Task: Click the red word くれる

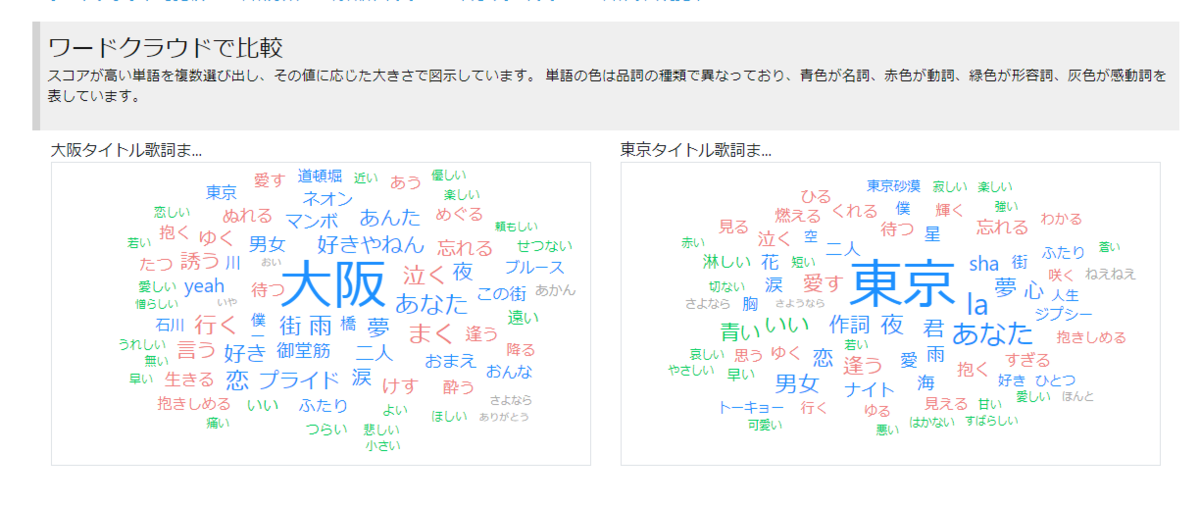Action: [x=854, y=211]
